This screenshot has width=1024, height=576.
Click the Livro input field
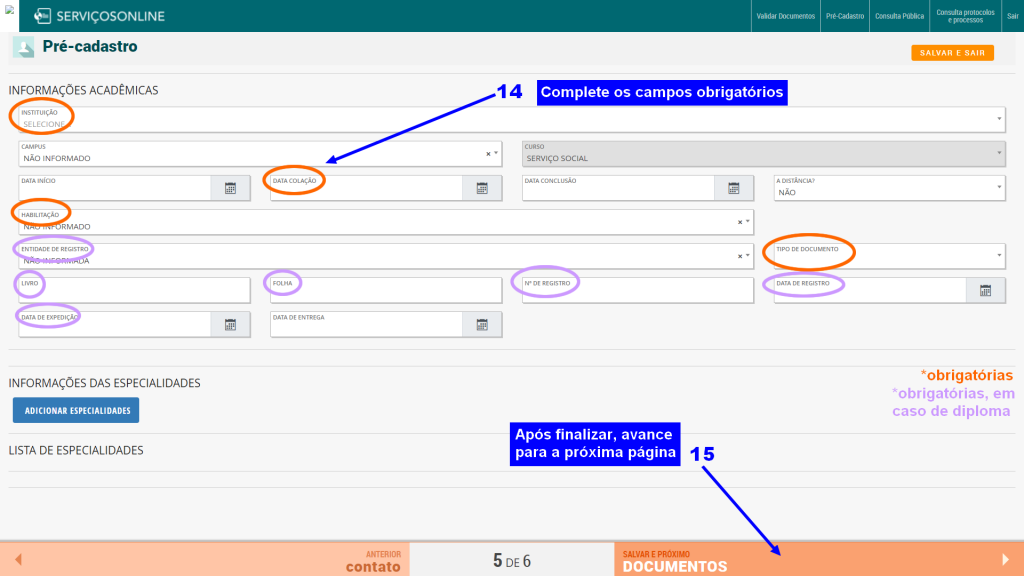[133, 292]
